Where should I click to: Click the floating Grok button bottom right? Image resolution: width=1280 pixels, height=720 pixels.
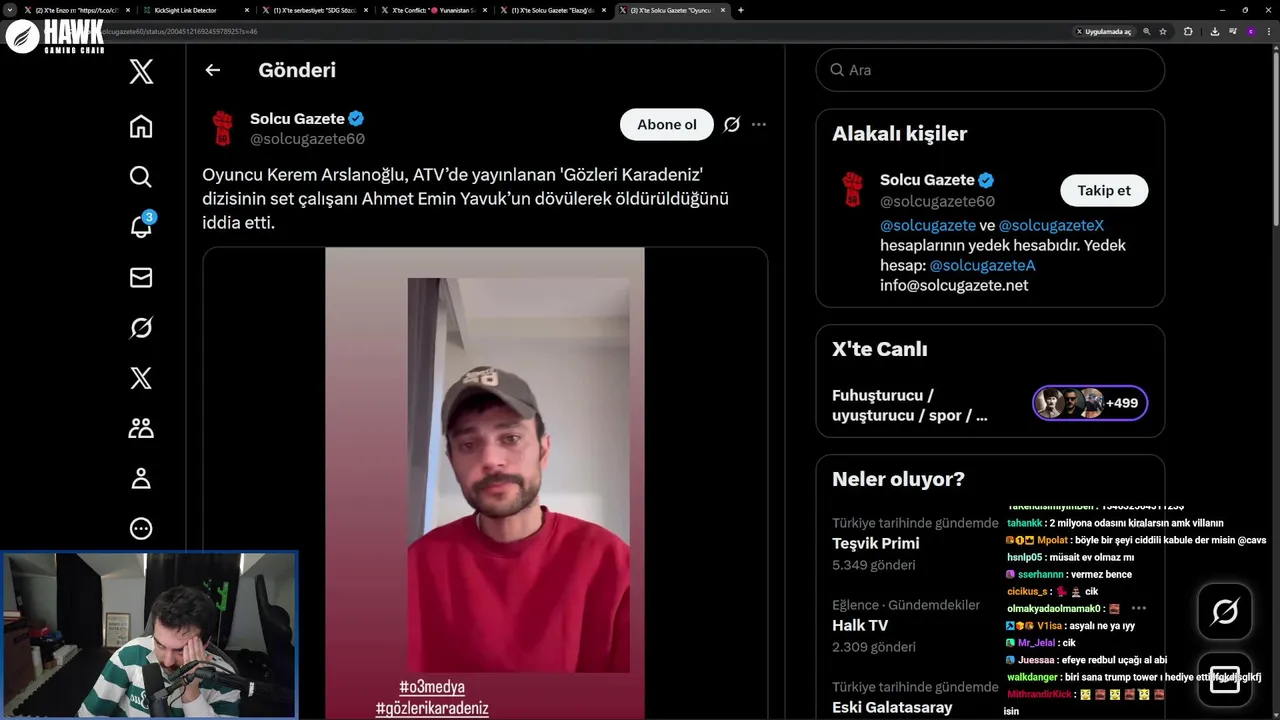click(1225, 611)
